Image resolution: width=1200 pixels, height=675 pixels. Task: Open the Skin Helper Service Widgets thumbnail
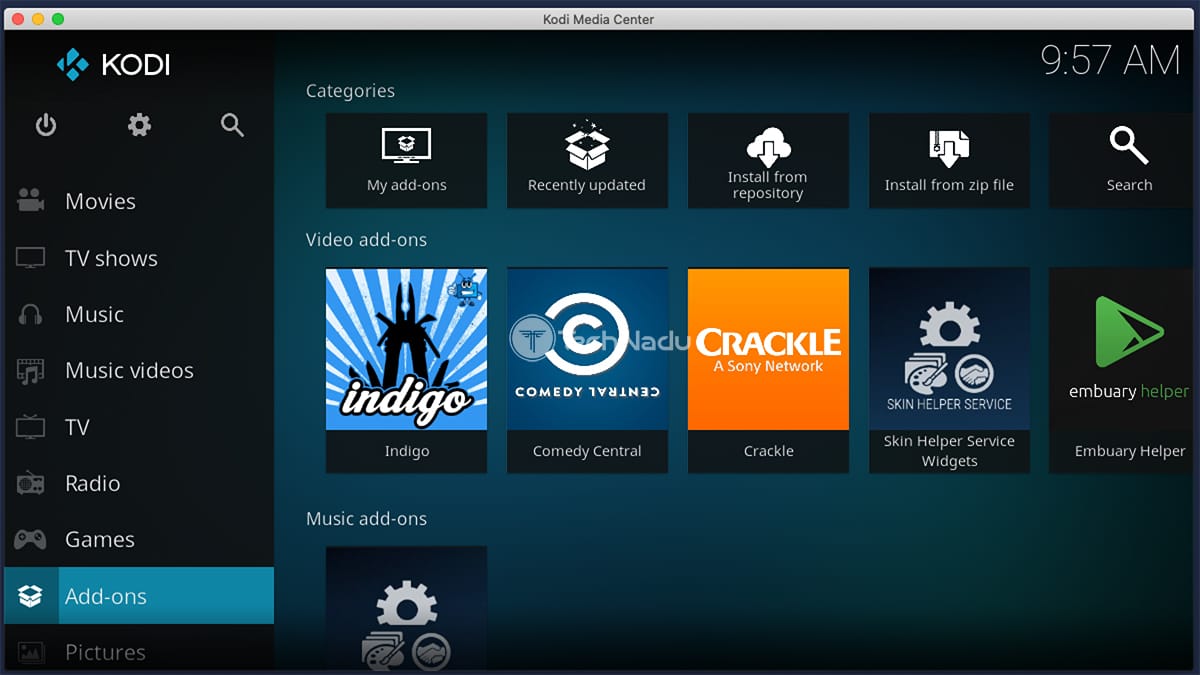tap(949, 349)
